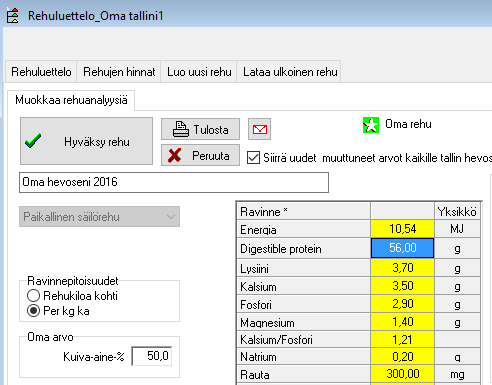Click the Lysiini row label
This screenshot has height=385, width=492.
[303, 268]
